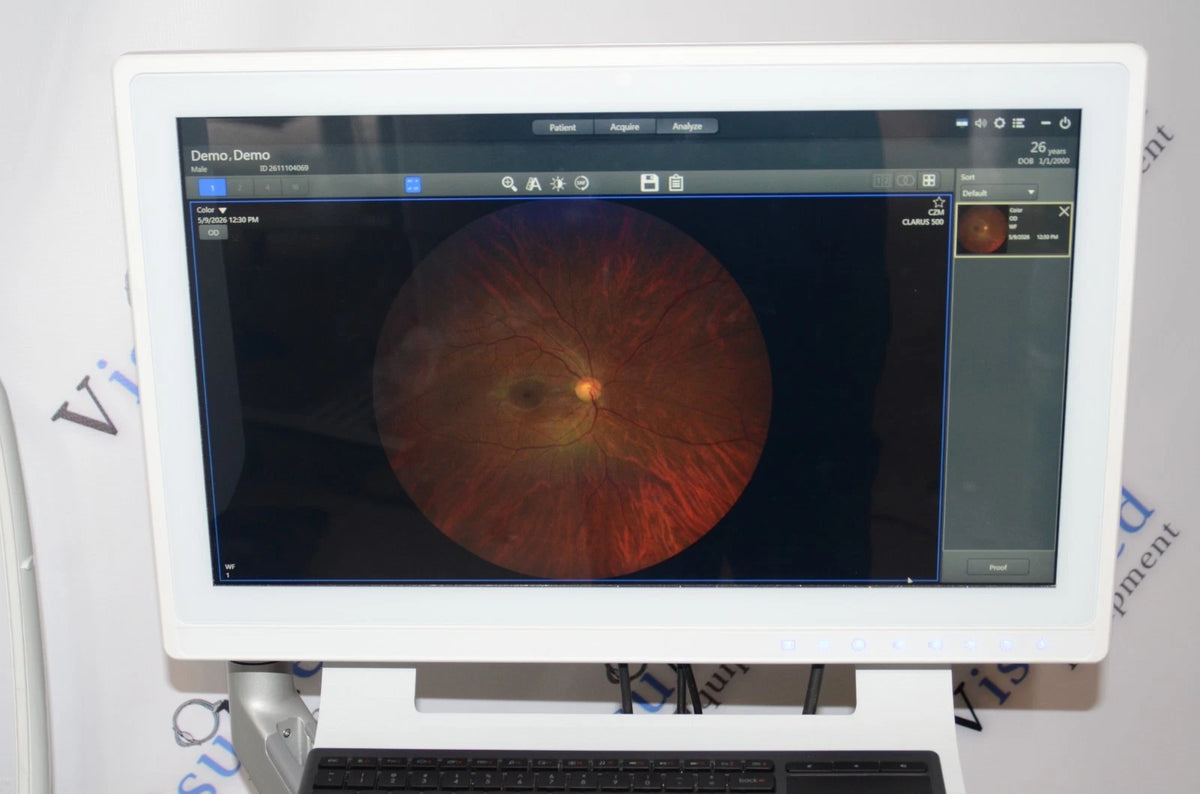This screenshot has height=794, width=1200.
Task: Open the annotation text tool
Action: pos(533,183)
